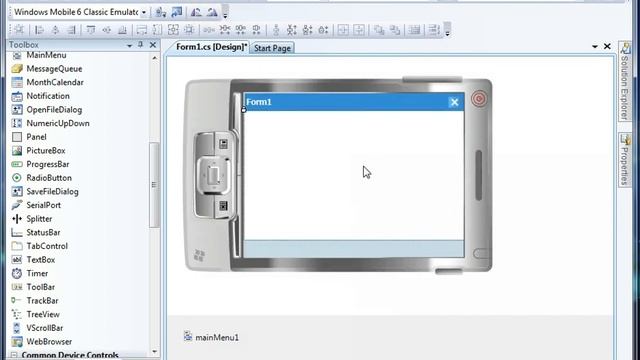Click the Size to Grid icon
Screen dimensions: 640x360
(x=189, y=30)
